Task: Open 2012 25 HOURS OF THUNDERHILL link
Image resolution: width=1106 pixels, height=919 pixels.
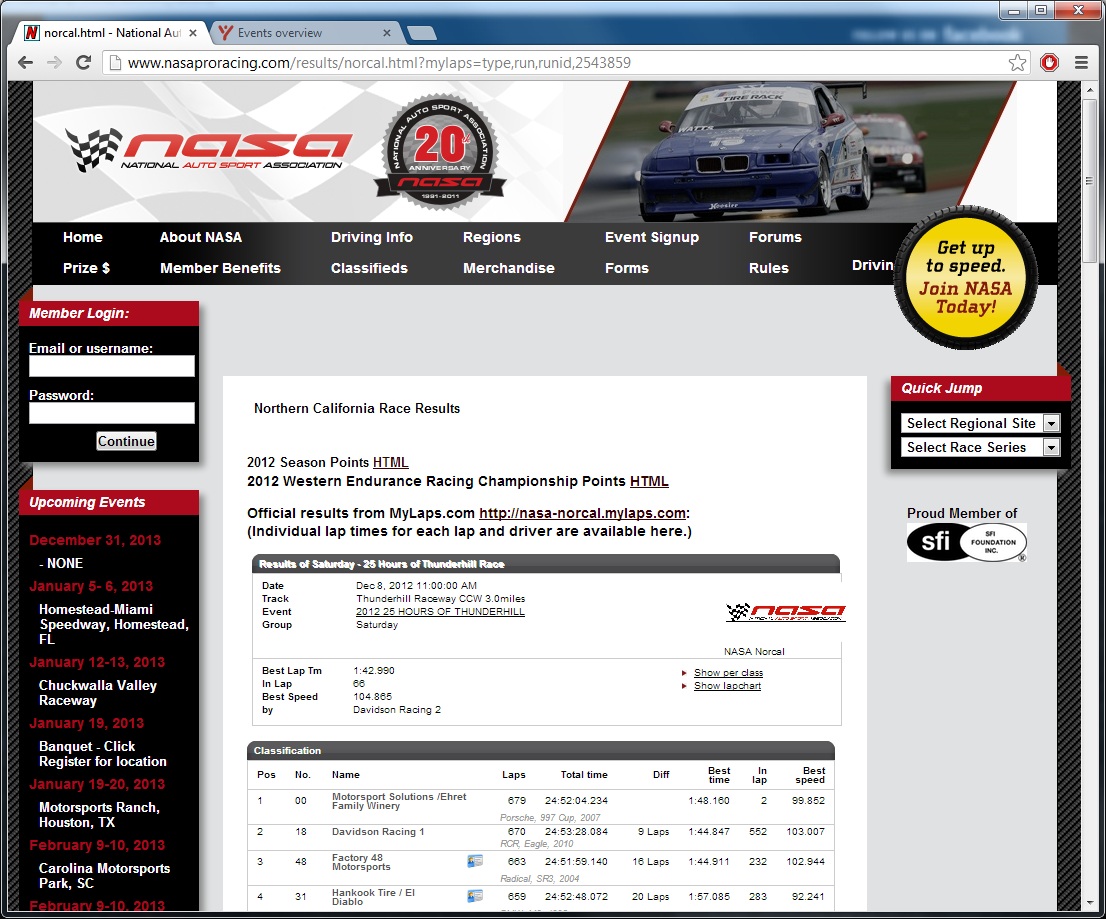Action: pyautogui.click(x=440, y=611)
